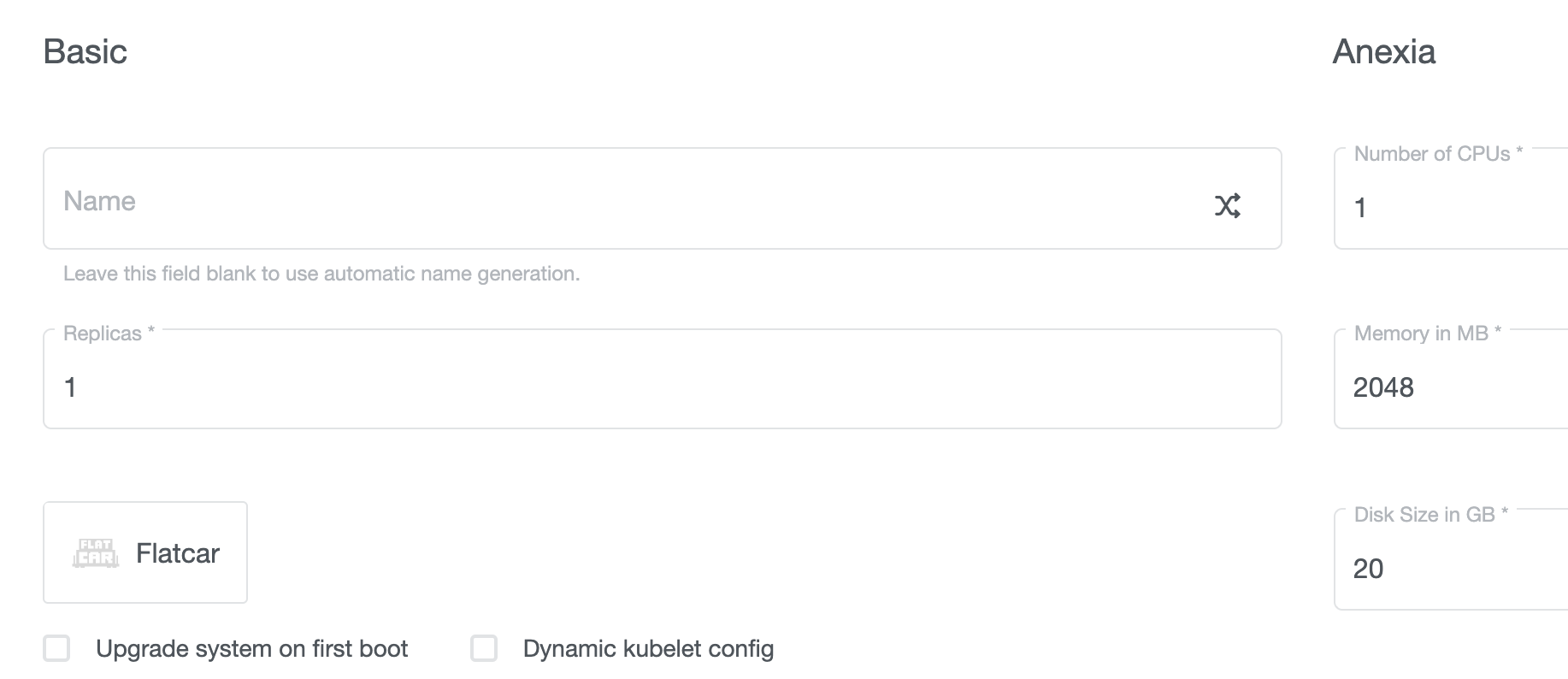Check "Dynamic kubelet config"

(484, 648)
